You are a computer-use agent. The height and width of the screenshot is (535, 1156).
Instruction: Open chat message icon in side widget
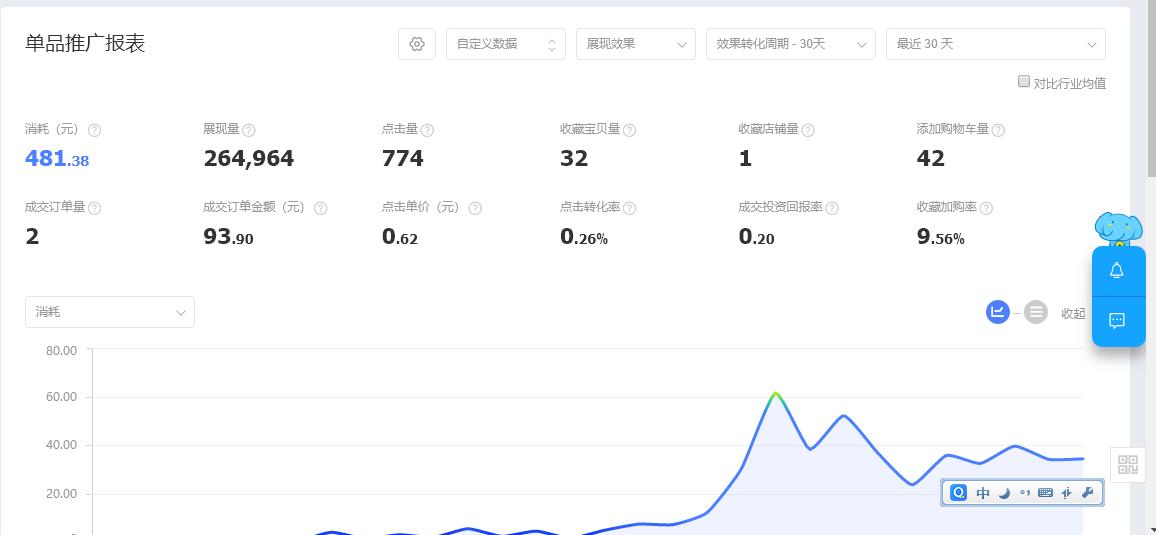pos(1116,321)
